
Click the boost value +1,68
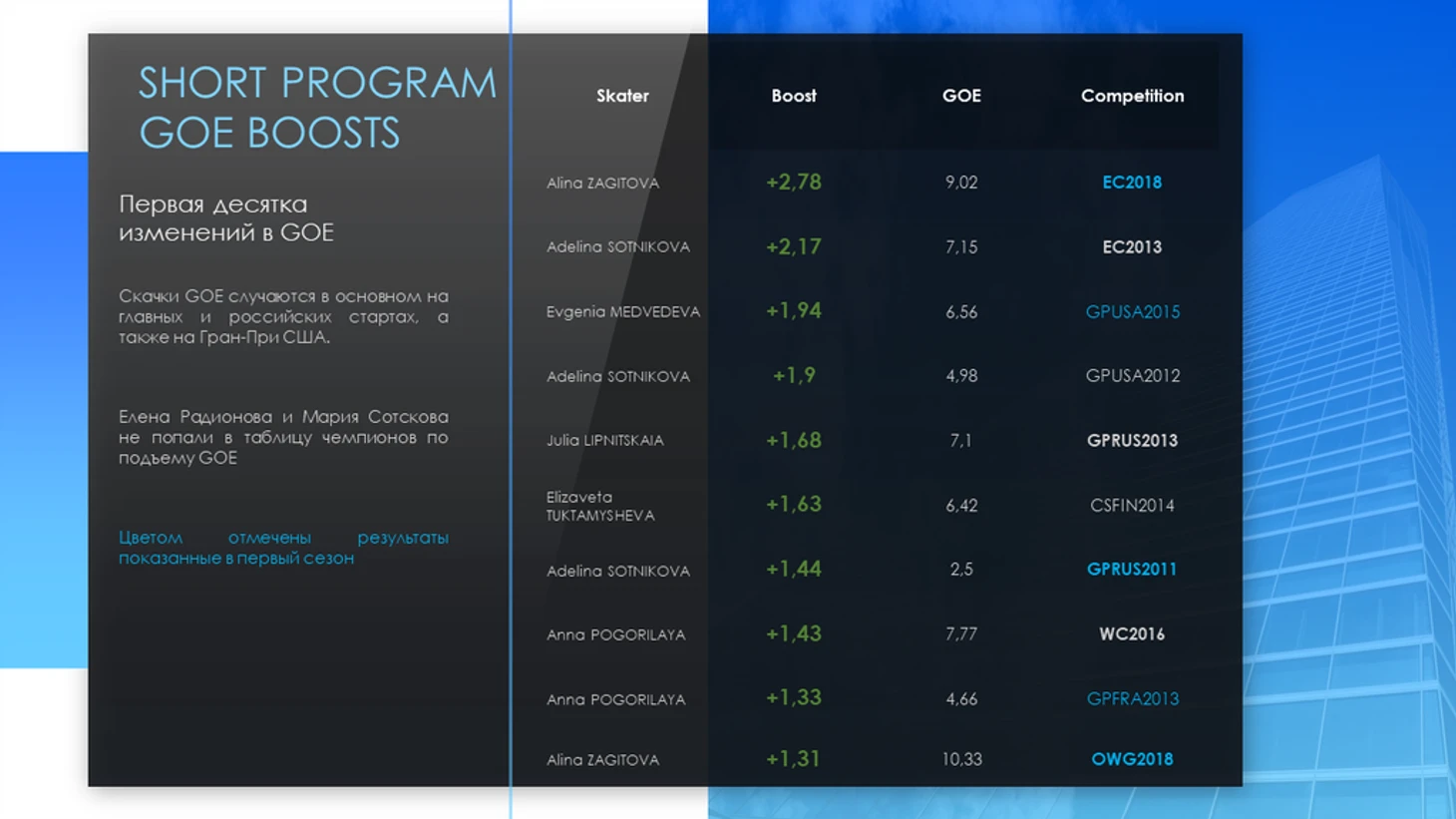click(x=794, y=440)
